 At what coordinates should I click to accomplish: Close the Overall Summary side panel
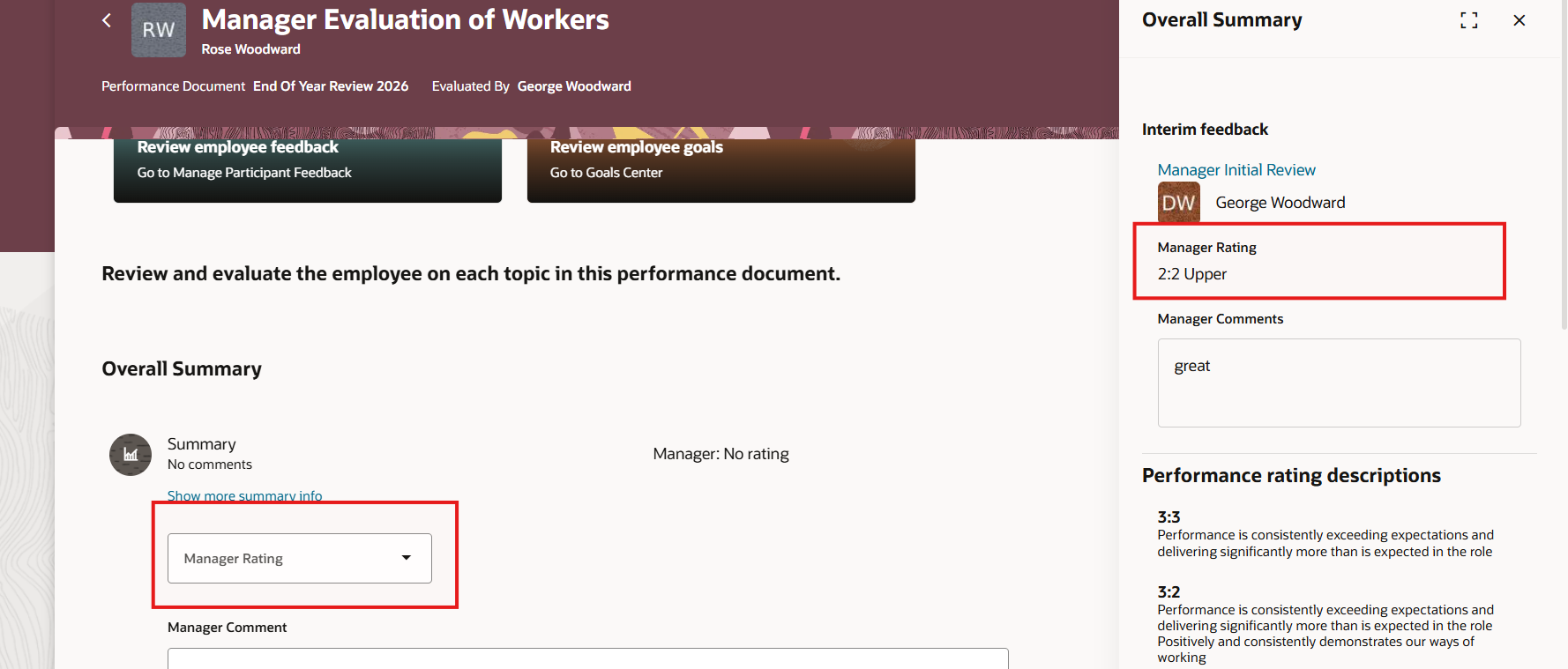pos(1519,20)
